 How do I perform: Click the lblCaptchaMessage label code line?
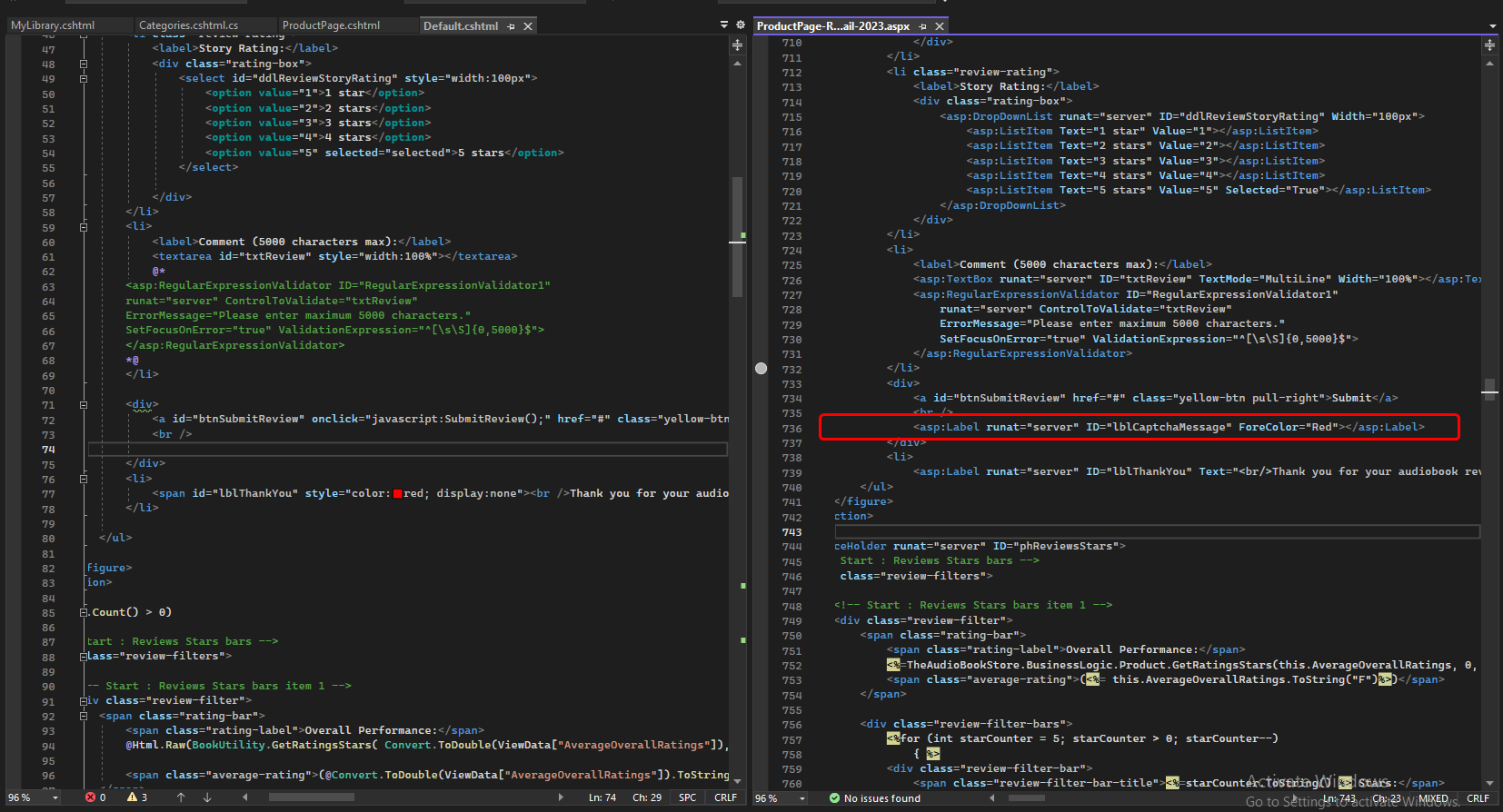1169,427
